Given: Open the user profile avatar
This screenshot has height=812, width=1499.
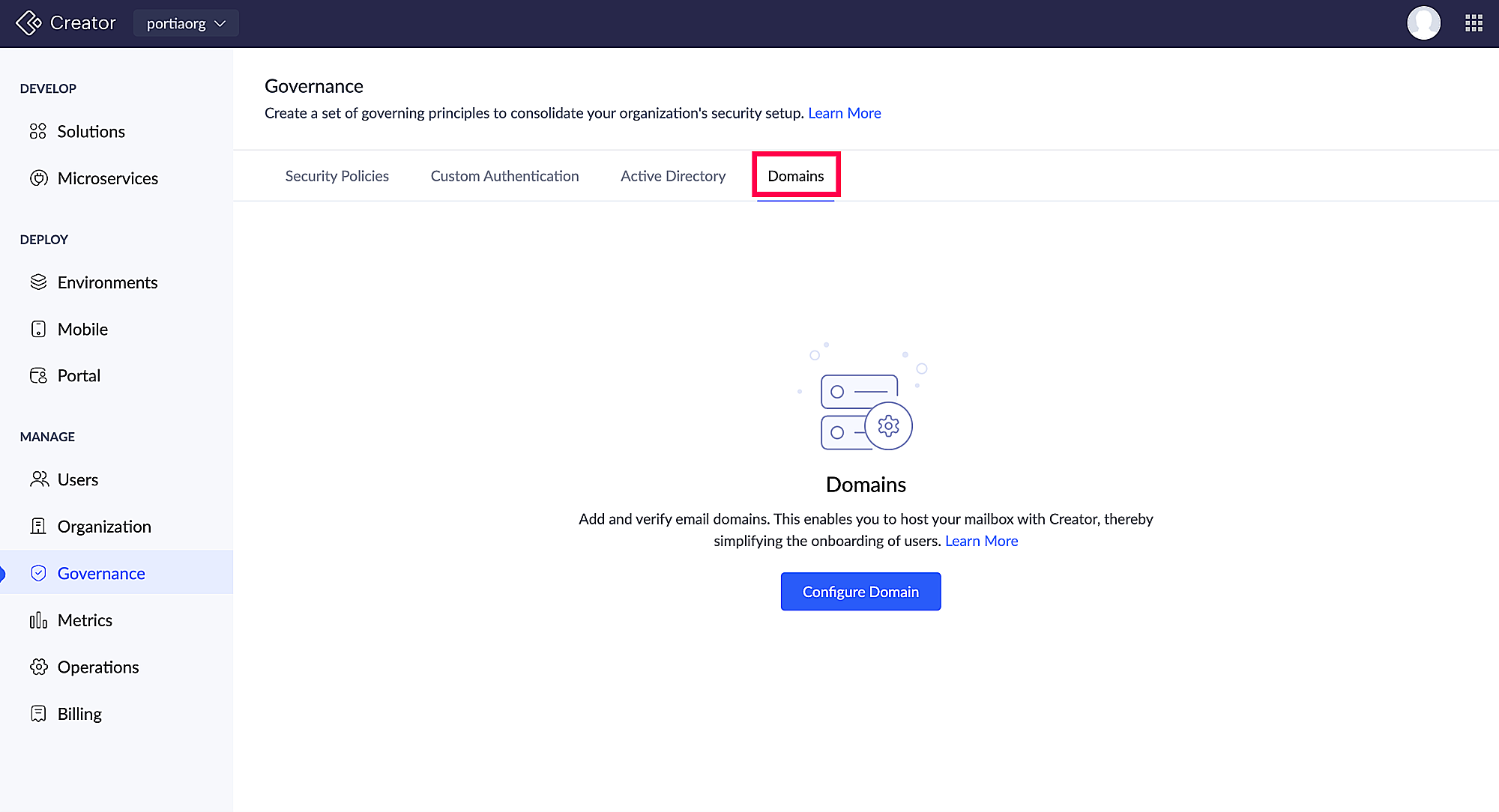Looking at the screenshot, I should [1423, 23].
